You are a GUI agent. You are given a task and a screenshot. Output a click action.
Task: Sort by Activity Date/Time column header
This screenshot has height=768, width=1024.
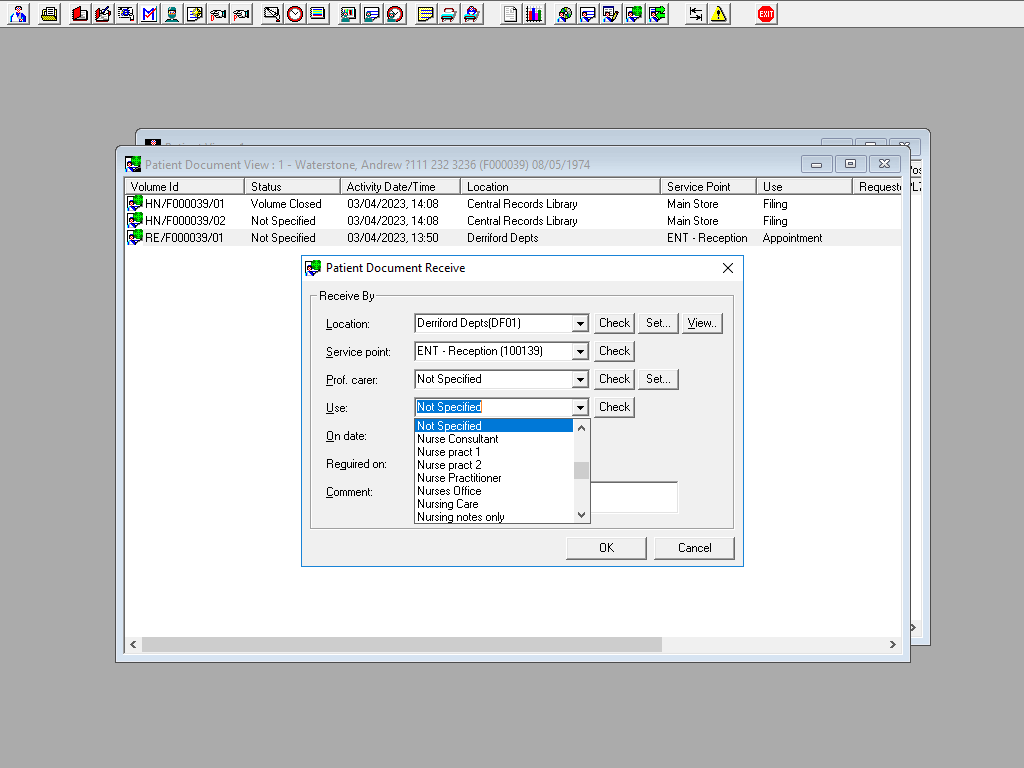[400, 187]
